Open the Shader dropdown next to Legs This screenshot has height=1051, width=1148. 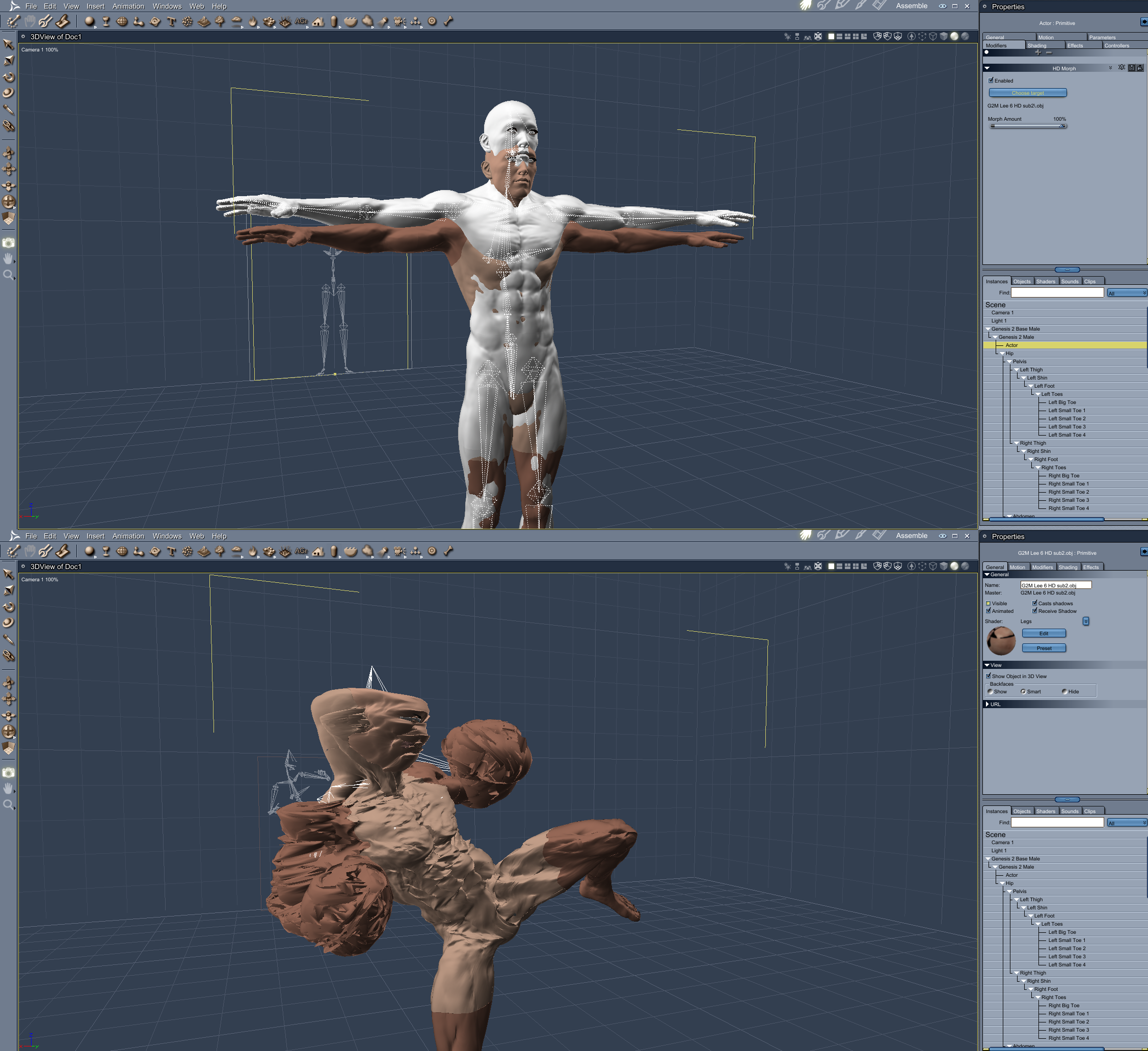pyautogui.click(x=1085, y=621)
